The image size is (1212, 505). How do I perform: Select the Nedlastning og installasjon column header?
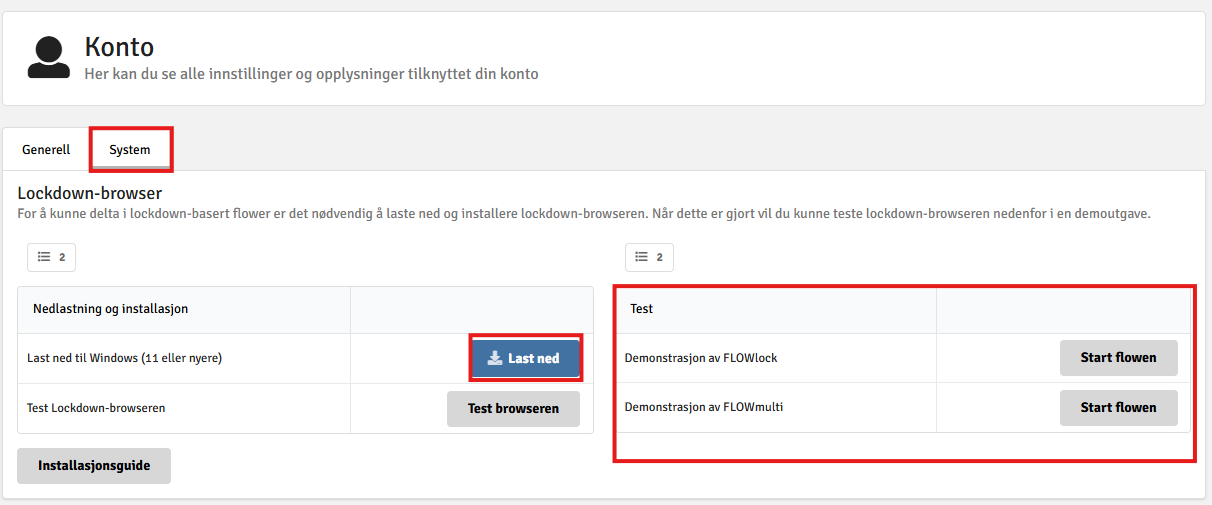coord(184,309)
